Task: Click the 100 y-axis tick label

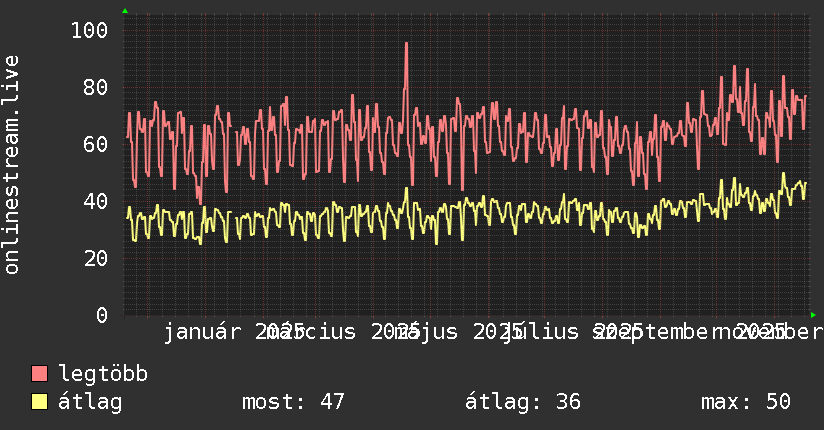Action: click(89, 30)
